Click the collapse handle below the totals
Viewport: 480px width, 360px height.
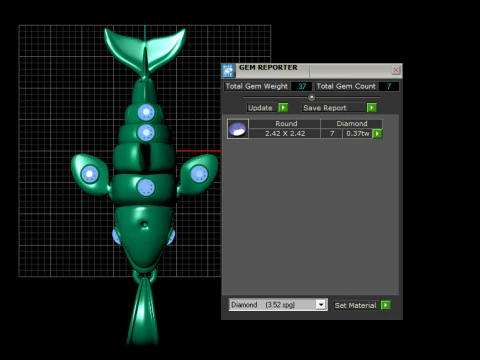[311, 97]
